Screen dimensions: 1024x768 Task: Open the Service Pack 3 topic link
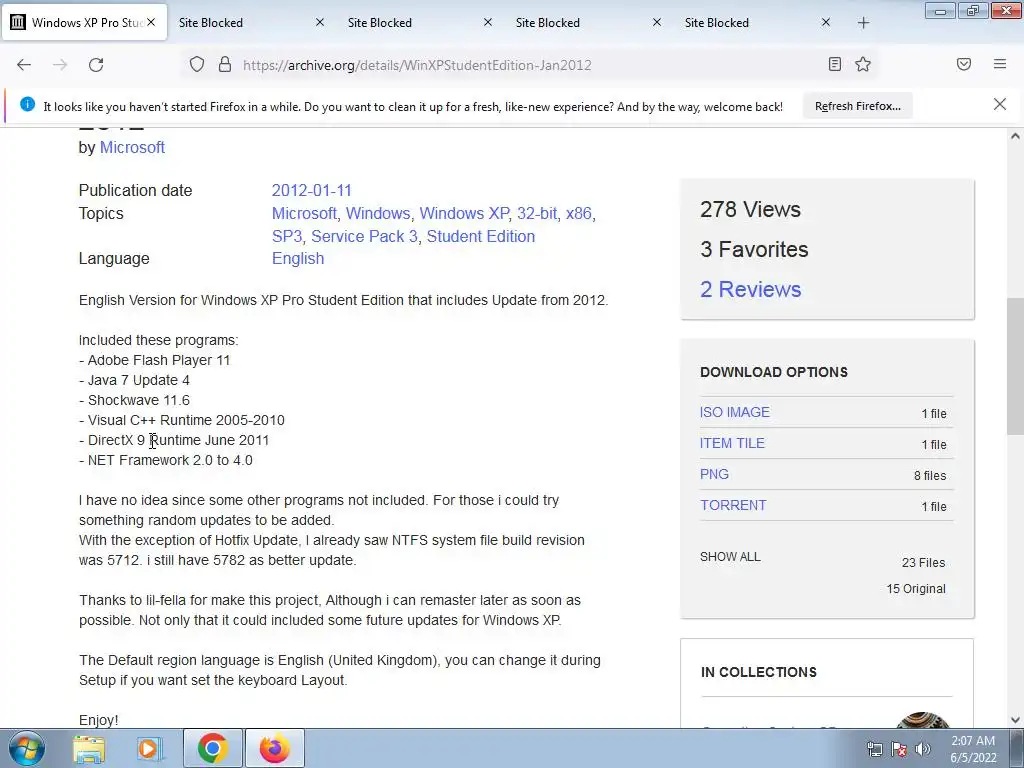point(364,236)
